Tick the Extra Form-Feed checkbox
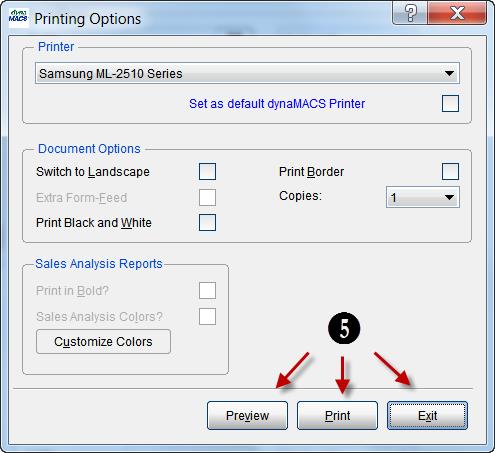Screen dimensions: 495x453 coord(207,198)
